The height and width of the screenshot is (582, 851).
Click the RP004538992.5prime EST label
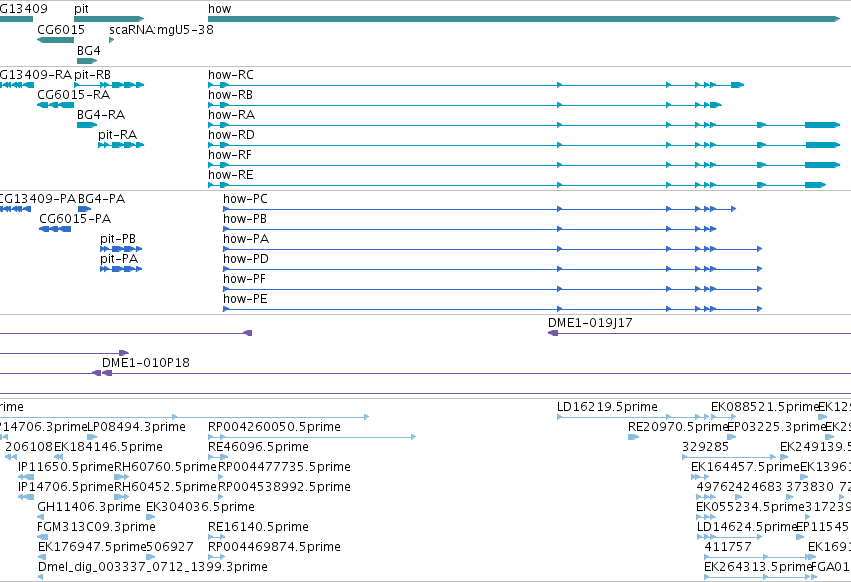tap(284, 488)
